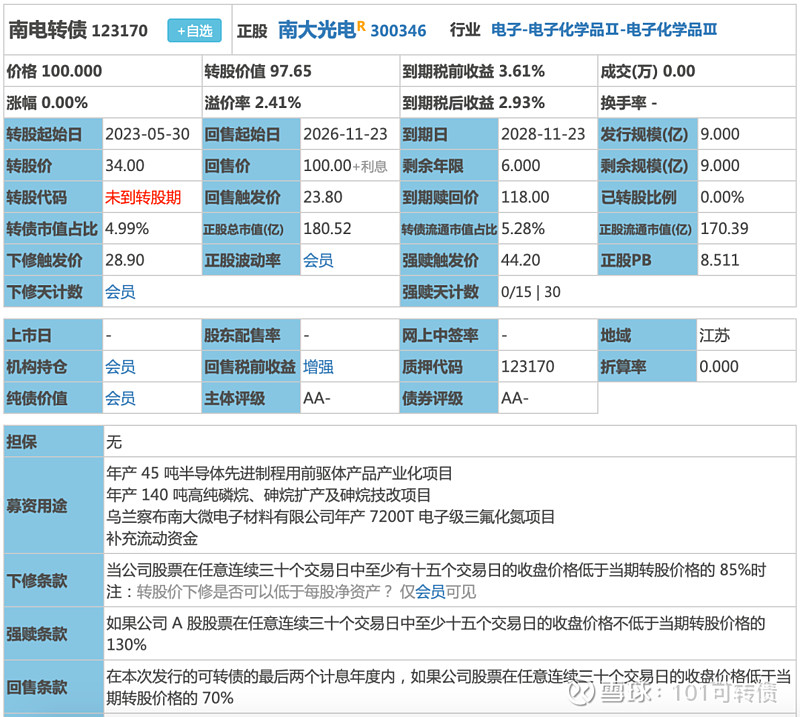The height and width of the screenshot is (717, 800).
Task: Click the 下修触发价 value 28.90
Action: tap(125, 260)
